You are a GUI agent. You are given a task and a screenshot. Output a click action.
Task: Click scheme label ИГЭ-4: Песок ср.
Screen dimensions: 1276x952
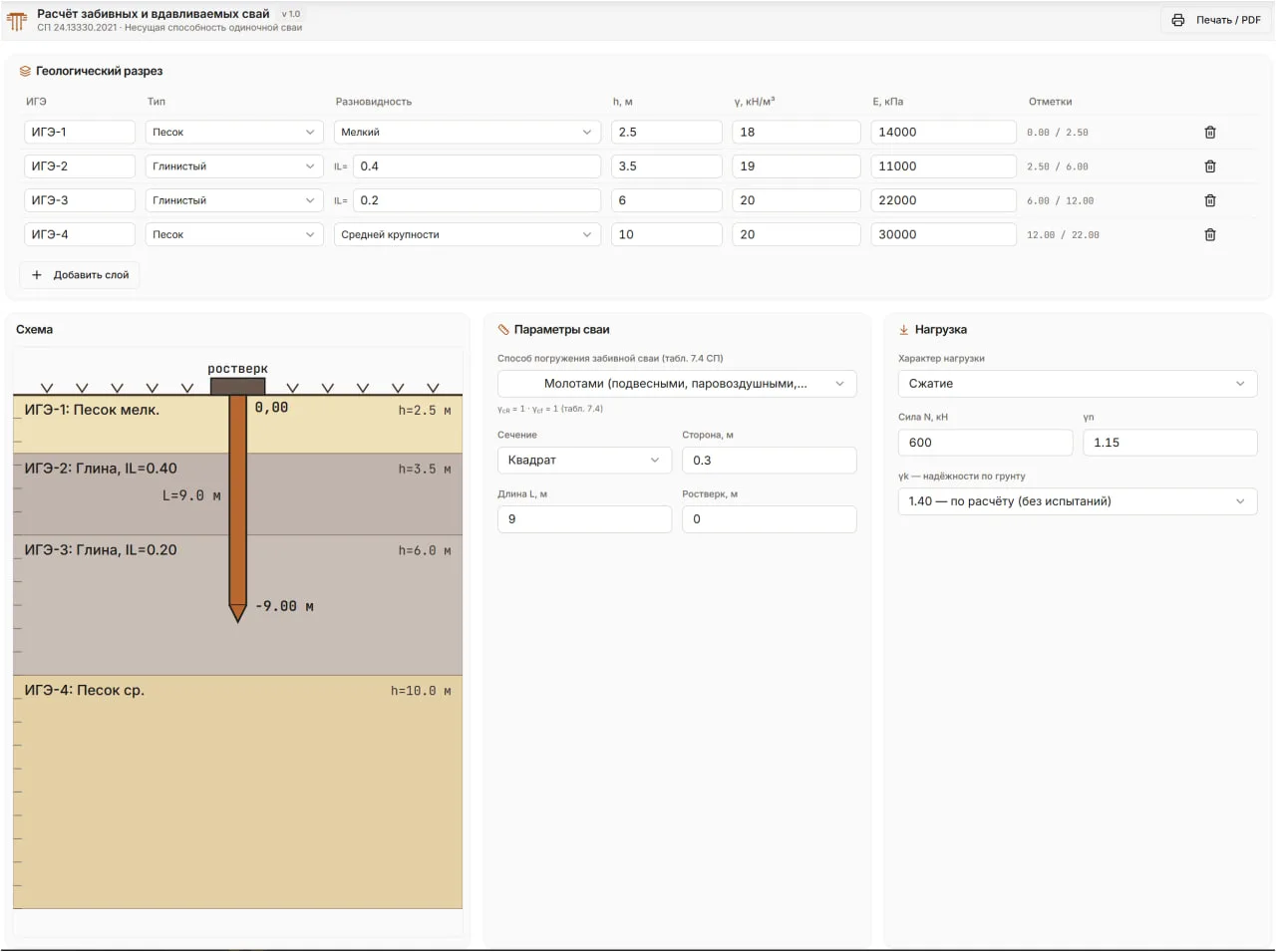(85, 690)
